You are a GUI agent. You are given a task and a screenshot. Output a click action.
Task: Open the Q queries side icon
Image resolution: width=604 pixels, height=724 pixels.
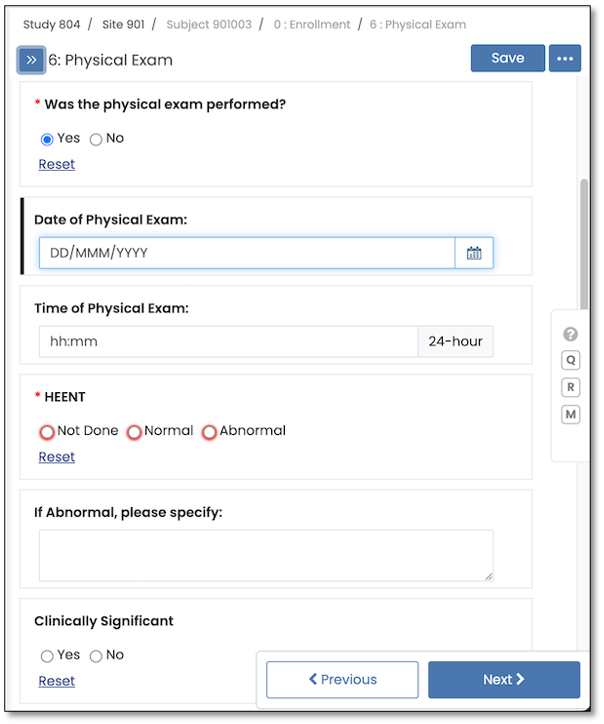click(571, 360)
